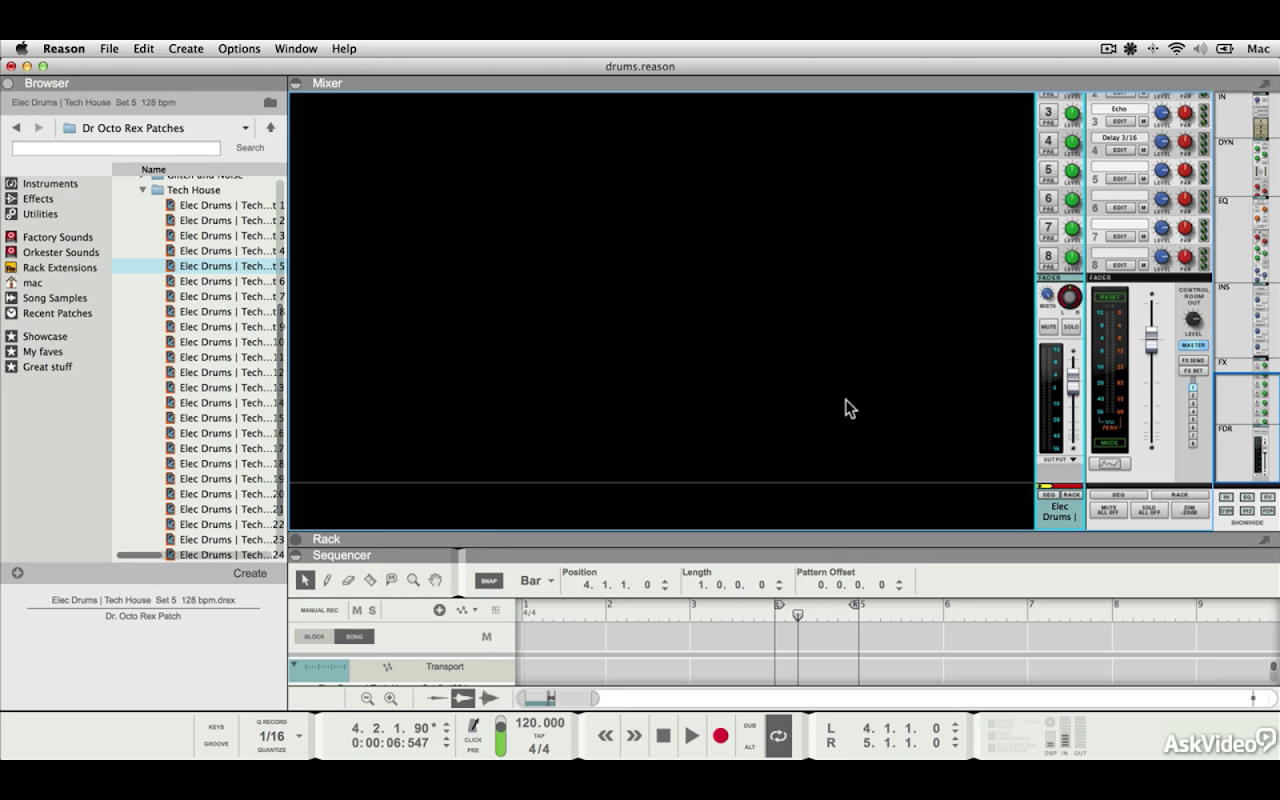Go back in Browser navigation
The image size is (1280, 800).
[x=16, y=128]
